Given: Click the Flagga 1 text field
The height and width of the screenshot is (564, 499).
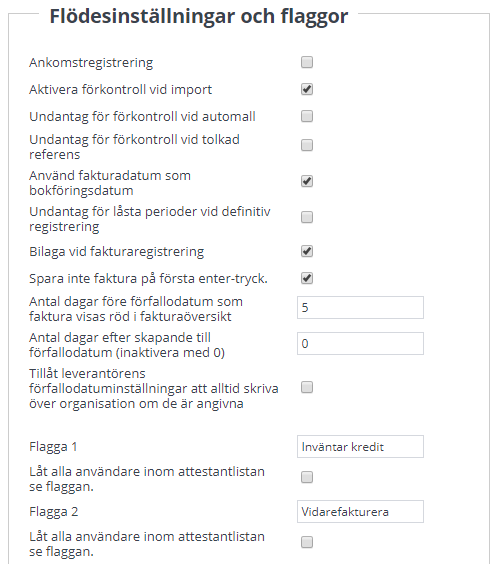Looking at the screenshot, I should coord(360,447).
